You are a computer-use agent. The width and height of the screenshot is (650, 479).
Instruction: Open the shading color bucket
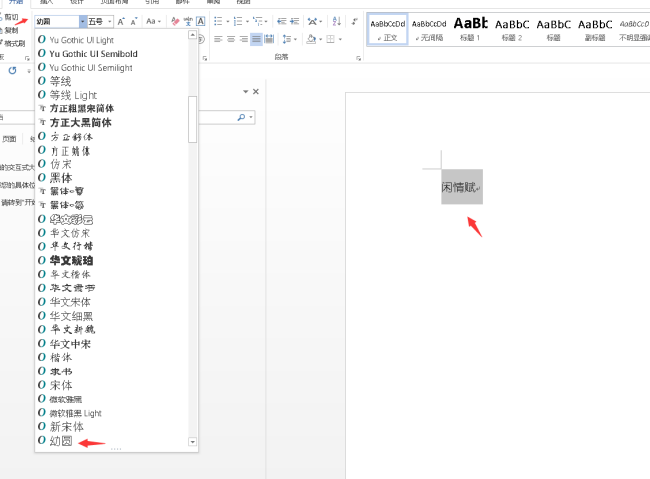(x=312, y=39)
